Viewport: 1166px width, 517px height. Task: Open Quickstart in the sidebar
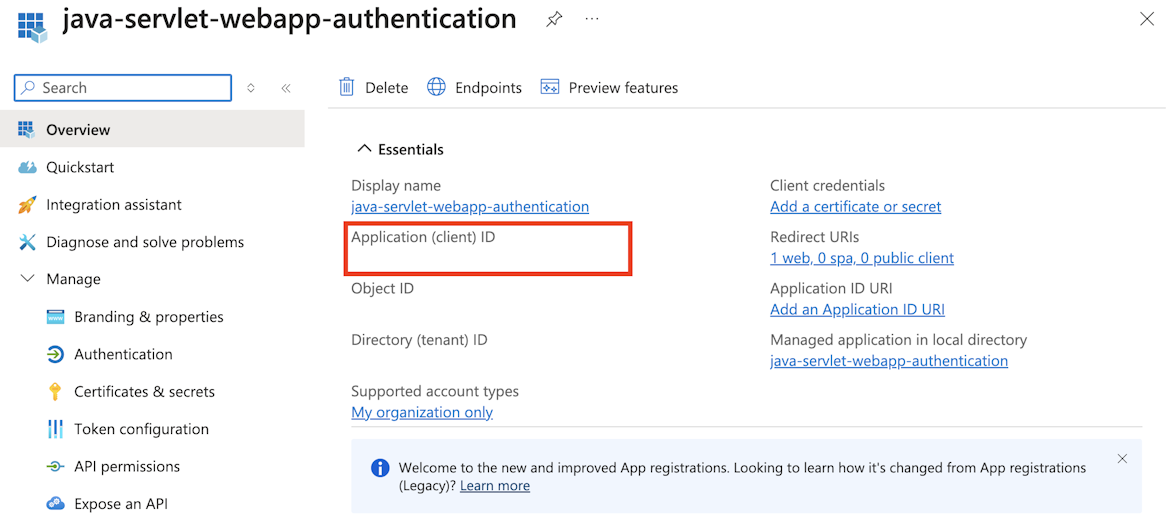tap(80, 167)
